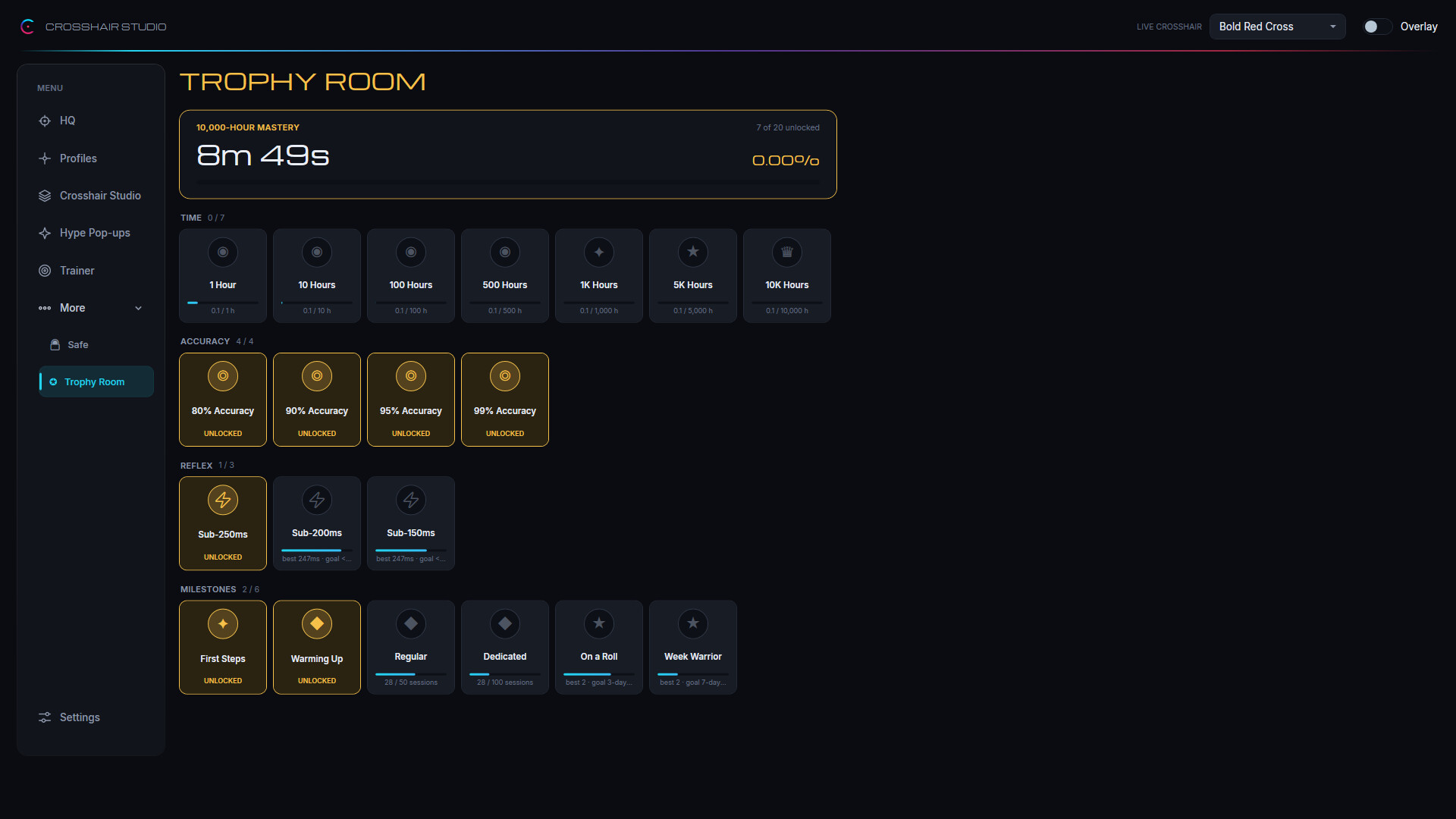Click the Sub-150ms lightning icon

point(411,500)
